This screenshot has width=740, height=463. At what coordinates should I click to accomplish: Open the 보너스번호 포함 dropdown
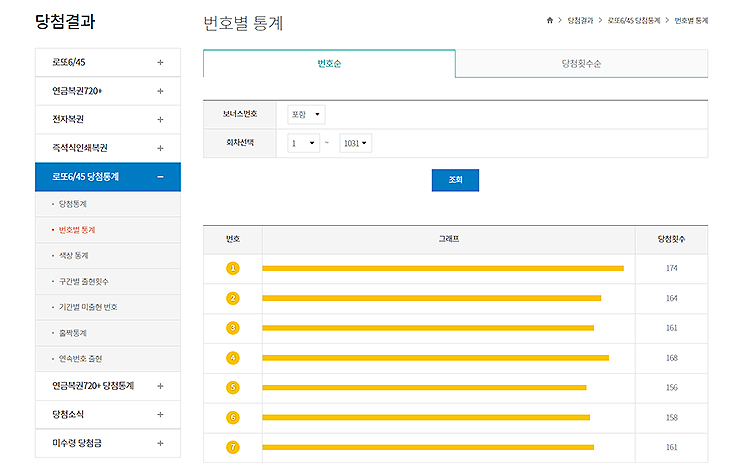pyautogui.click(x=306, y=114)
